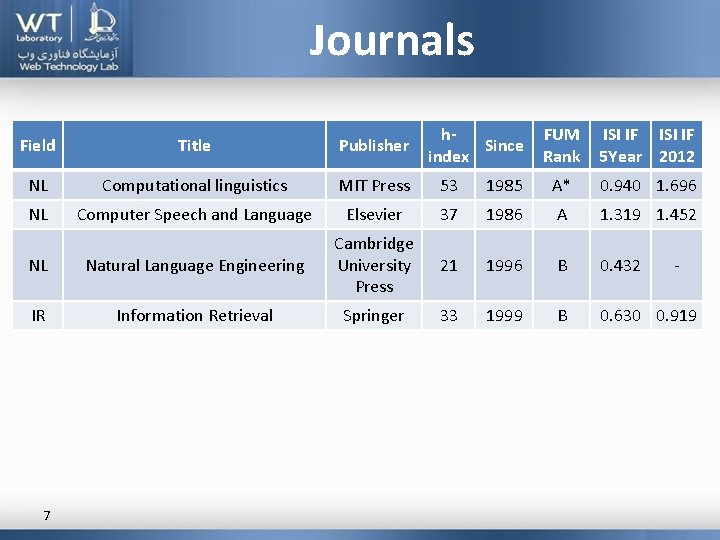The image size is (720, 540).
Task: Click the Title column header
Action: (x=194, y=145)
